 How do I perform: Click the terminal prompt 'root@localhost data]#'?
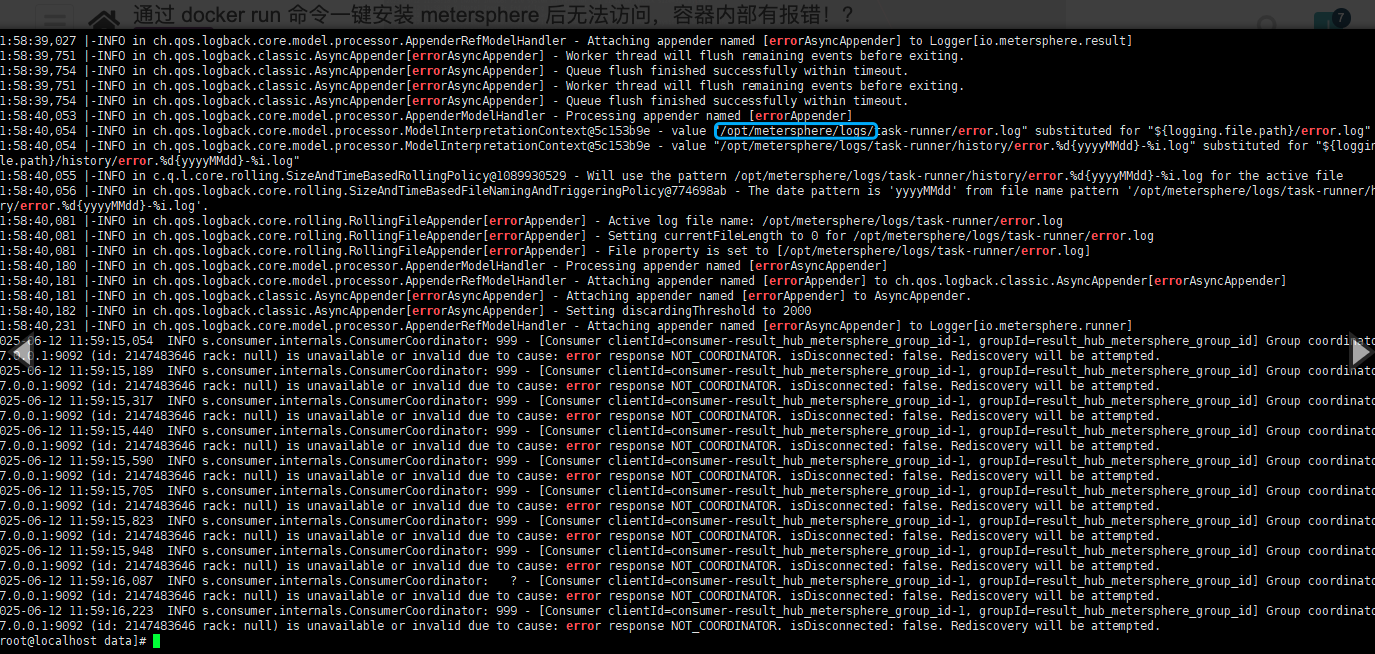tap(74, 641)
